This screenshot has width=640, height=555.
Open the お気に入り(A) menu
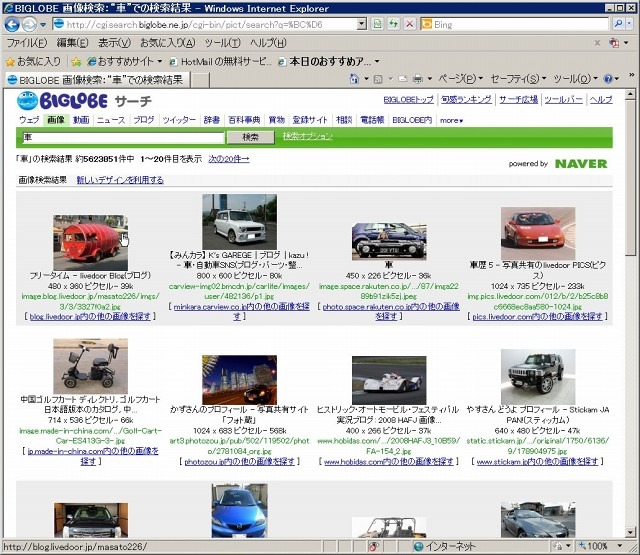tap(168, 43)
